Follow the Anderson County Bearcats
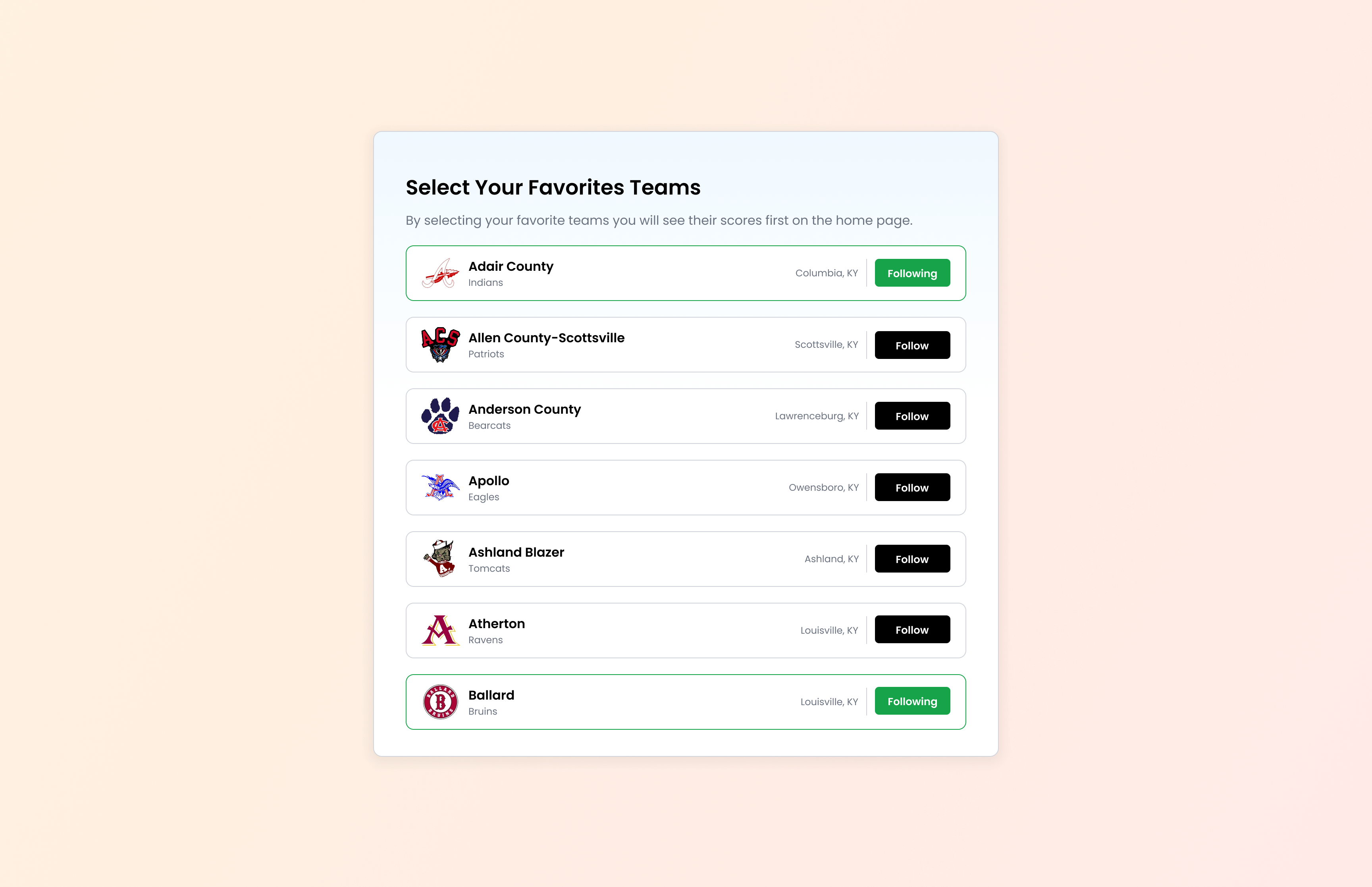The image size is (1372, 887). click(x=912, y=416)
